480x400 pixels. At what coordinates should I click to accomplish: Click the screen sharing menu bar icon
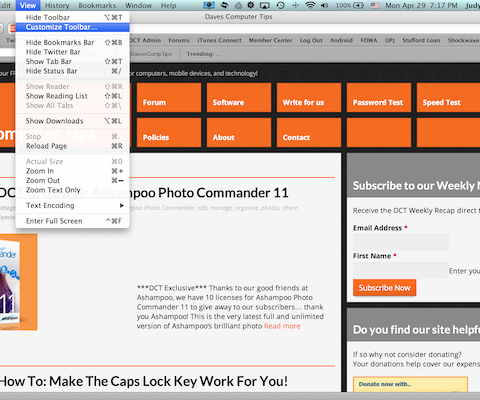tap(209, 5)
